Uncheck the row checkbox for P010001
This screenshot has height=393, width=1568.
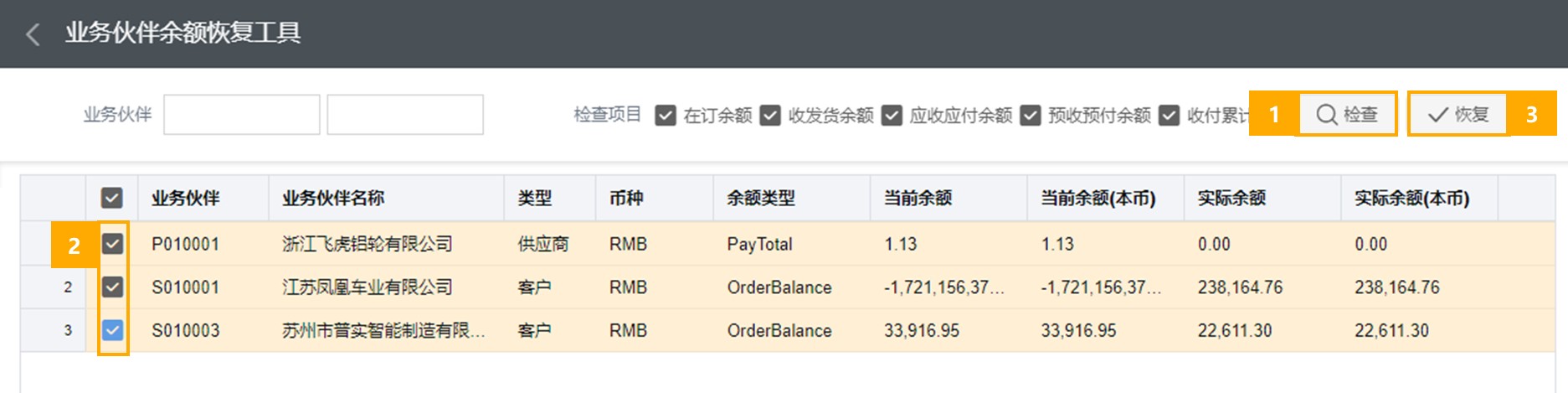pyautogui.click(x=112, y=244)
